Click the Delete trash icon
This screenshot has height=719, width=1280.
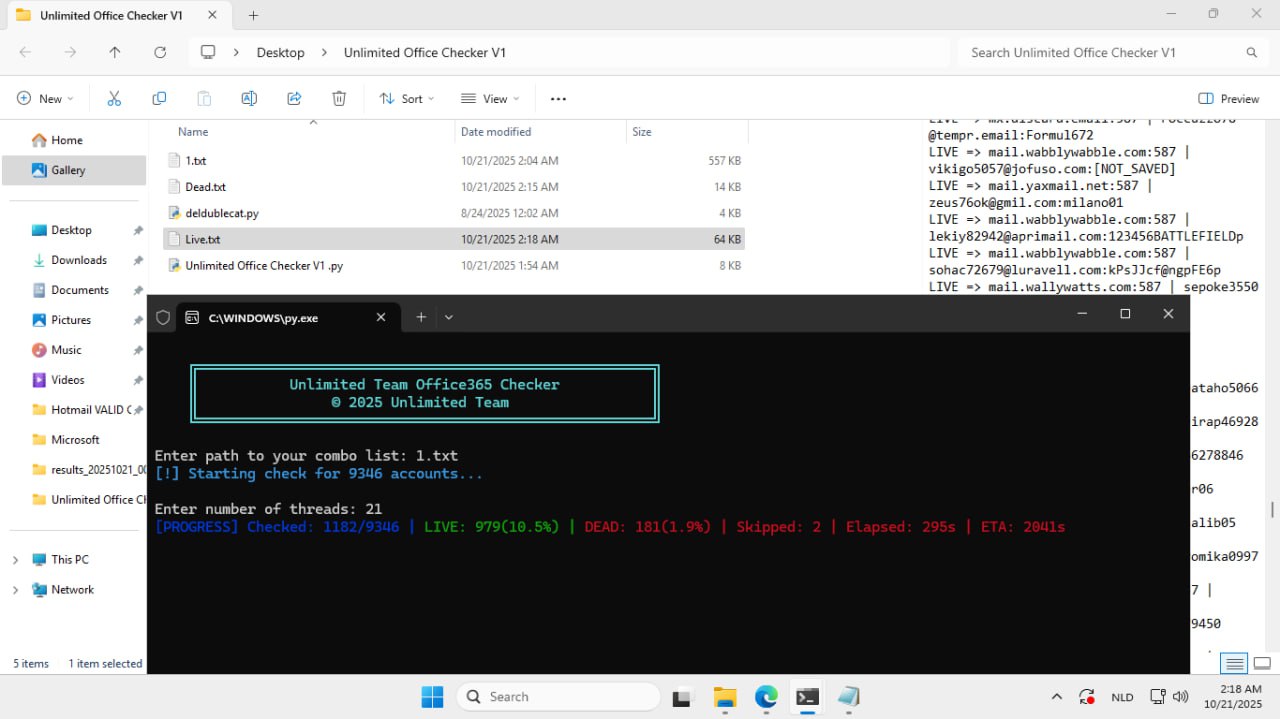[x=339, y=98]
